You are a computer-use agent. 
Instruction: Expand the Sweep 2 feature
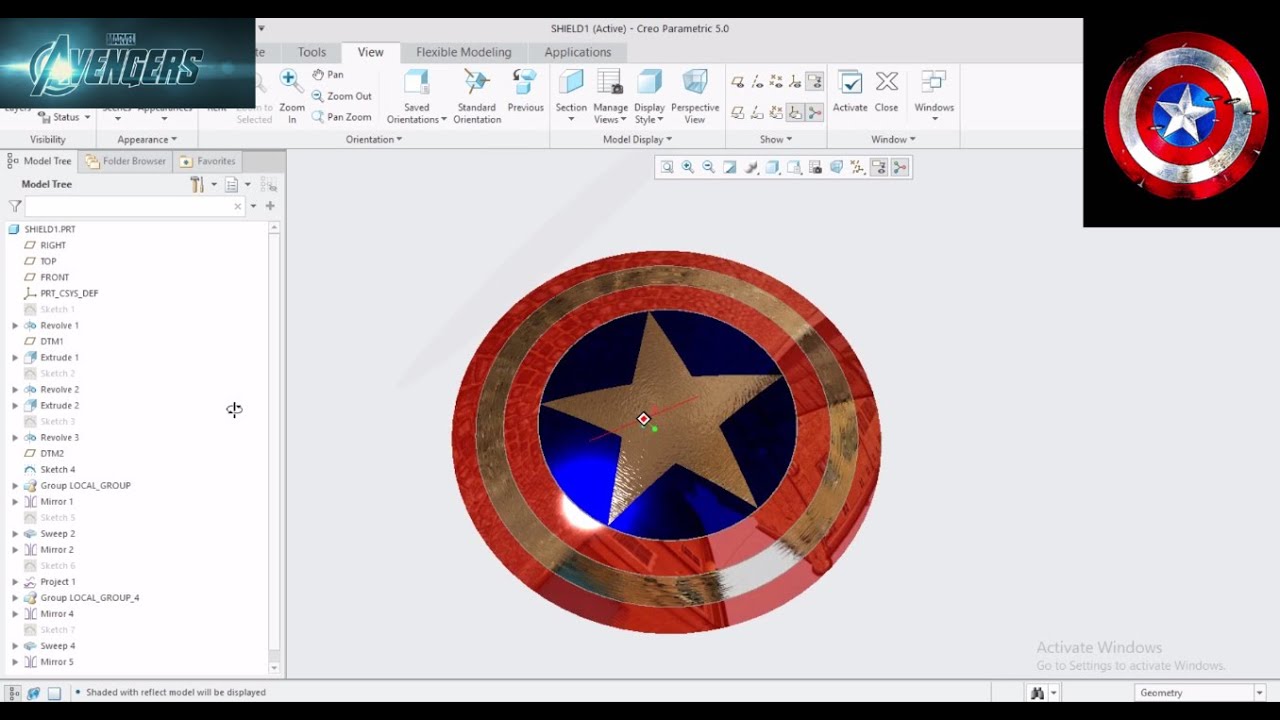[x=15, y=534]
